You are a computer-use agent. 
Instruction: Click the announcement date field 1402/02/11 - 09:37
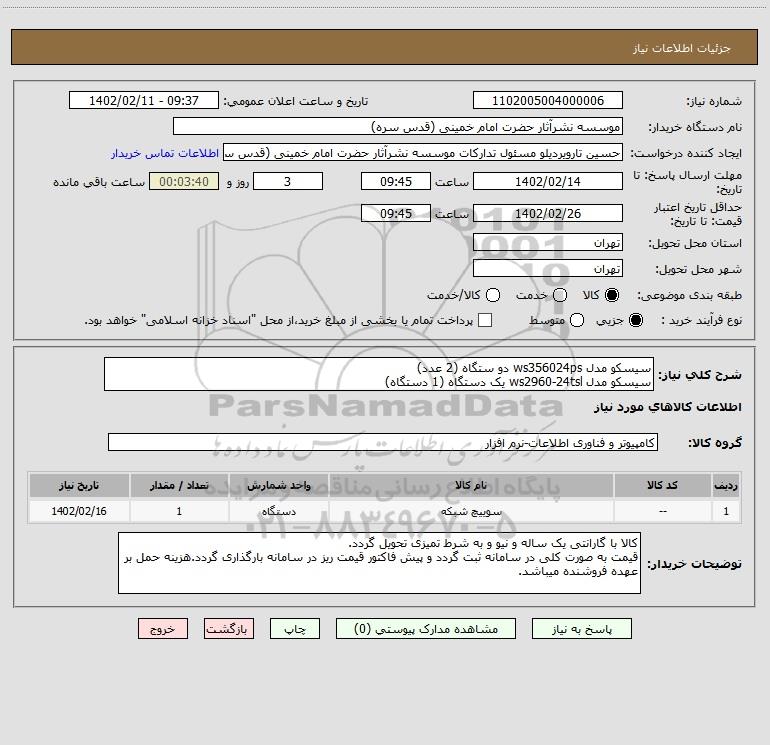click(144, 101)
